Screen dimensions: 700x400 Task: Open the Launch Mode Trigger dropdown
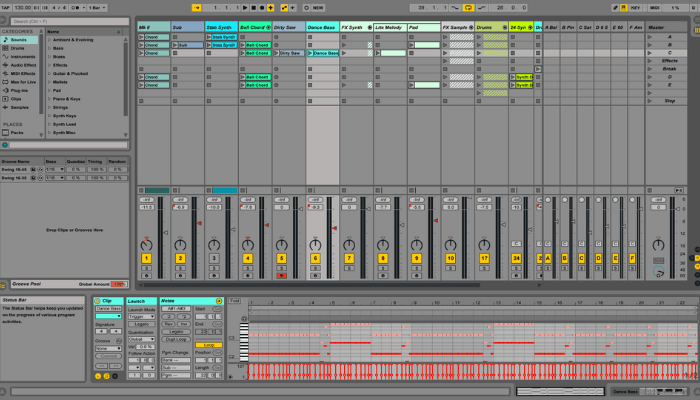pos(141,316)
